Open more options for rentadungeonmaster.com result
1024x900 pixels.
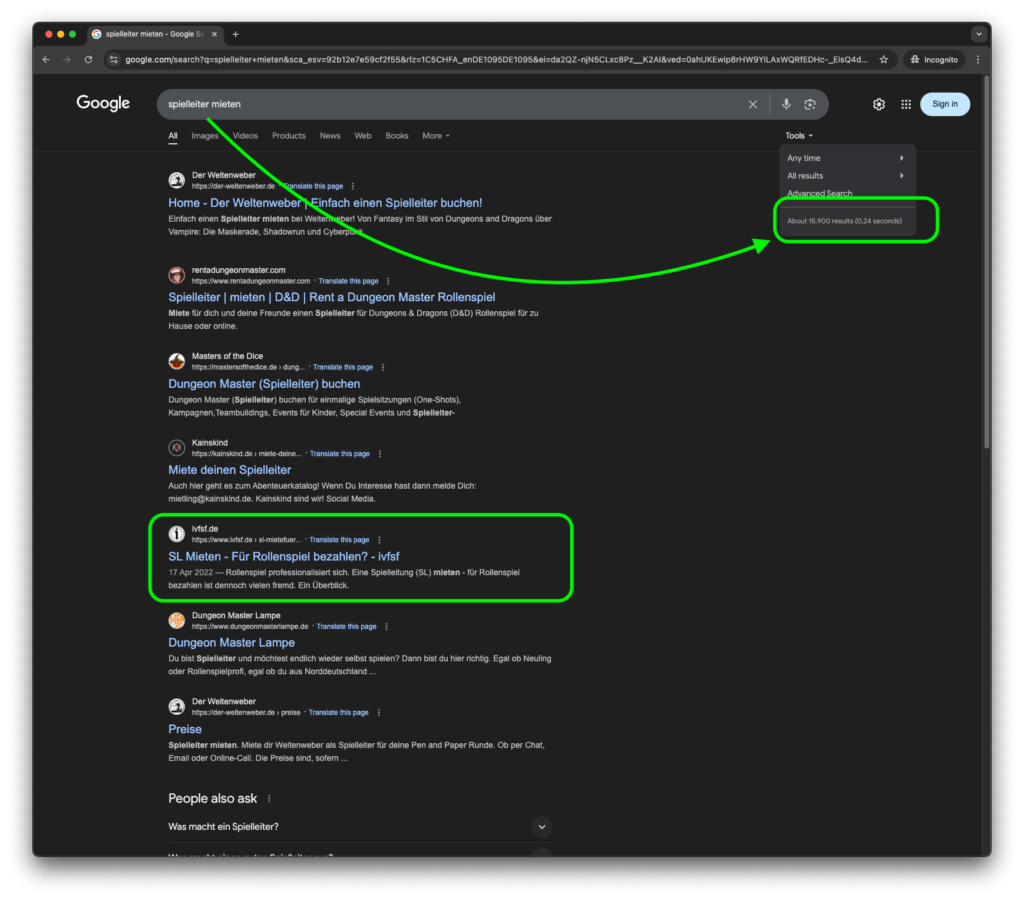coord(388,281)
